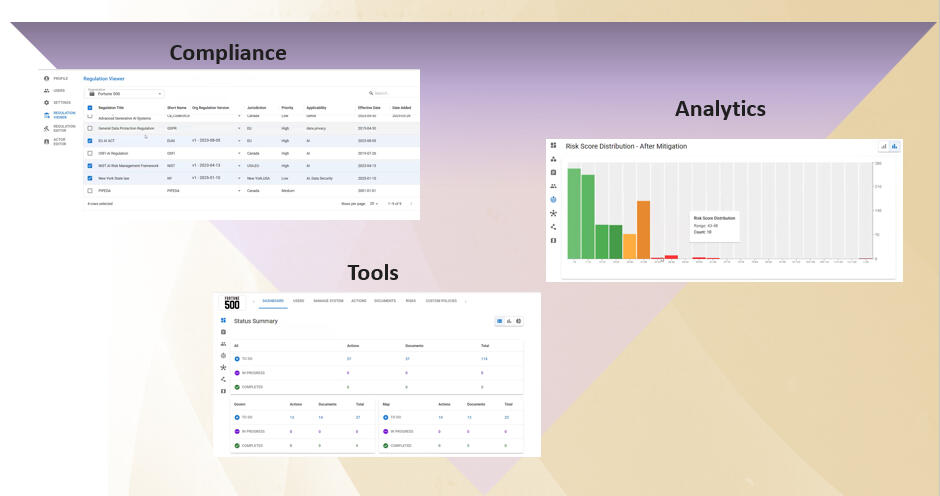This screenshot has width=940, height=496.
Task: Click the share icon in Analytics sidebar
Action: point(553,227)
